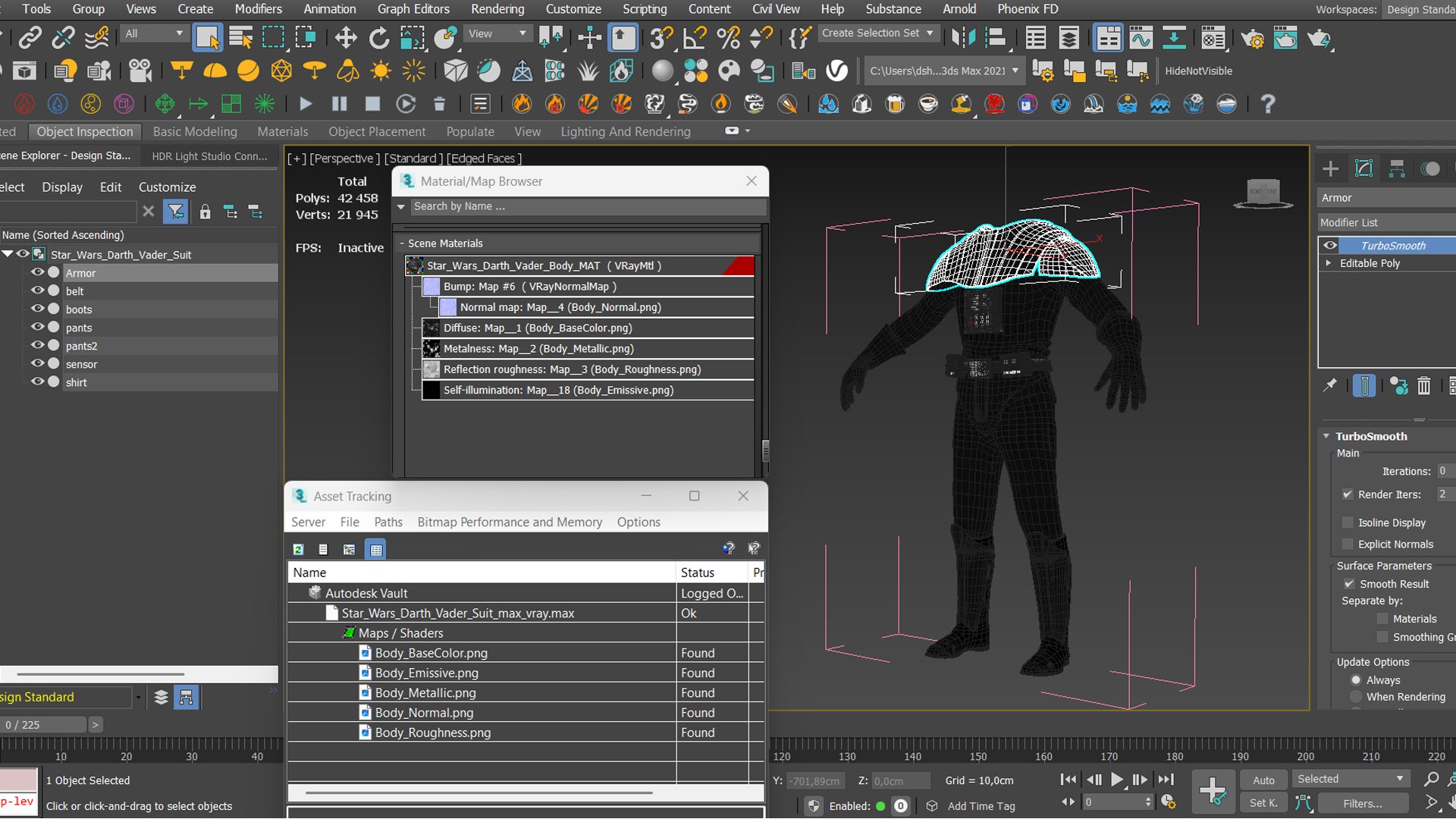The image size is (1456, 819).
Task: Switch to the Basic Modeling tab
Action: (x=195, y=131)
